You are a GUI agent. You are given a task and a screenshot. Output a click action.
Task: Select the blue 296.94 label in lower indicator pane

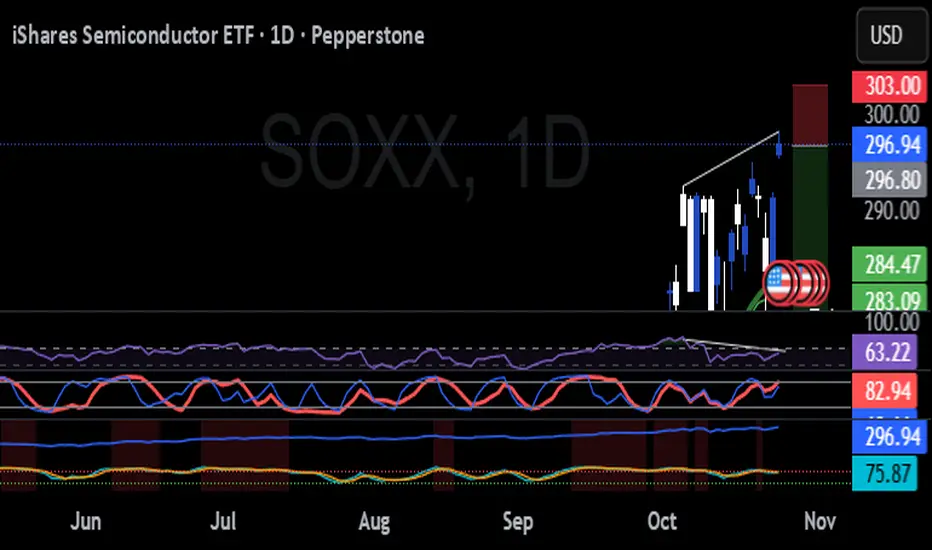click(889, 436)
